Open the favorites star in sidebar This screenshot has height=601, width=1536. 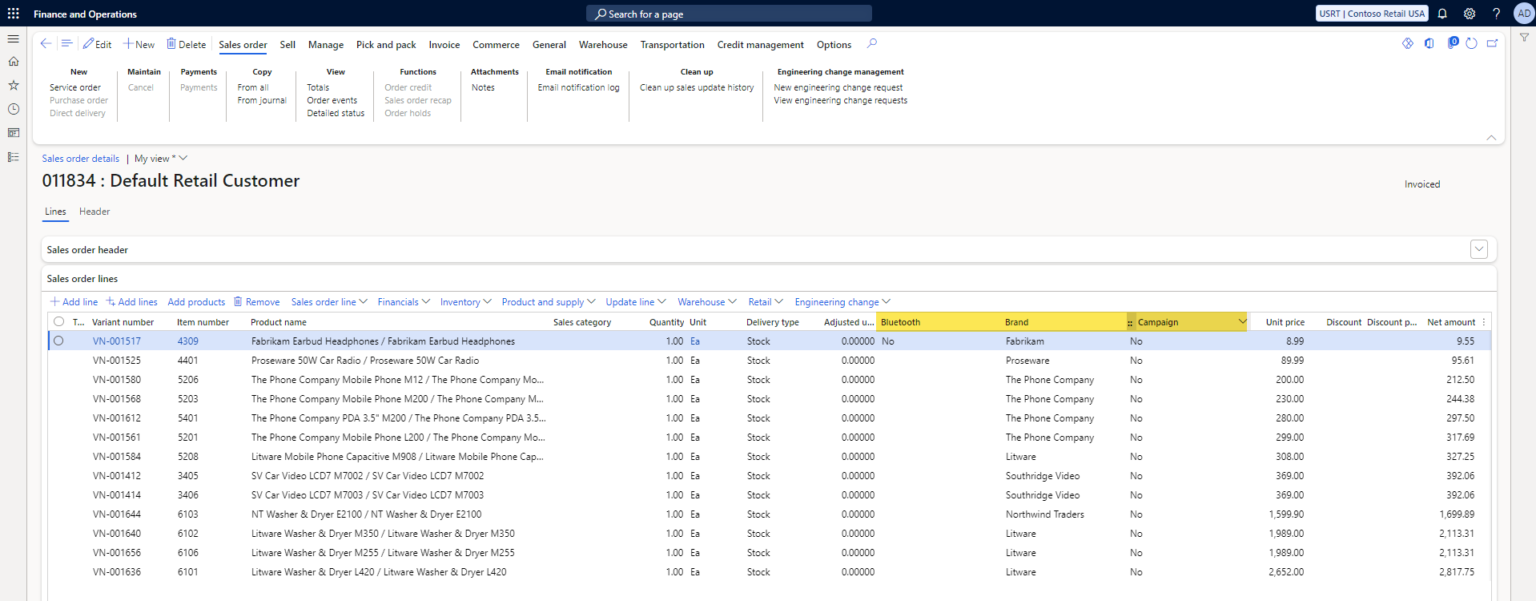(13, 85)
